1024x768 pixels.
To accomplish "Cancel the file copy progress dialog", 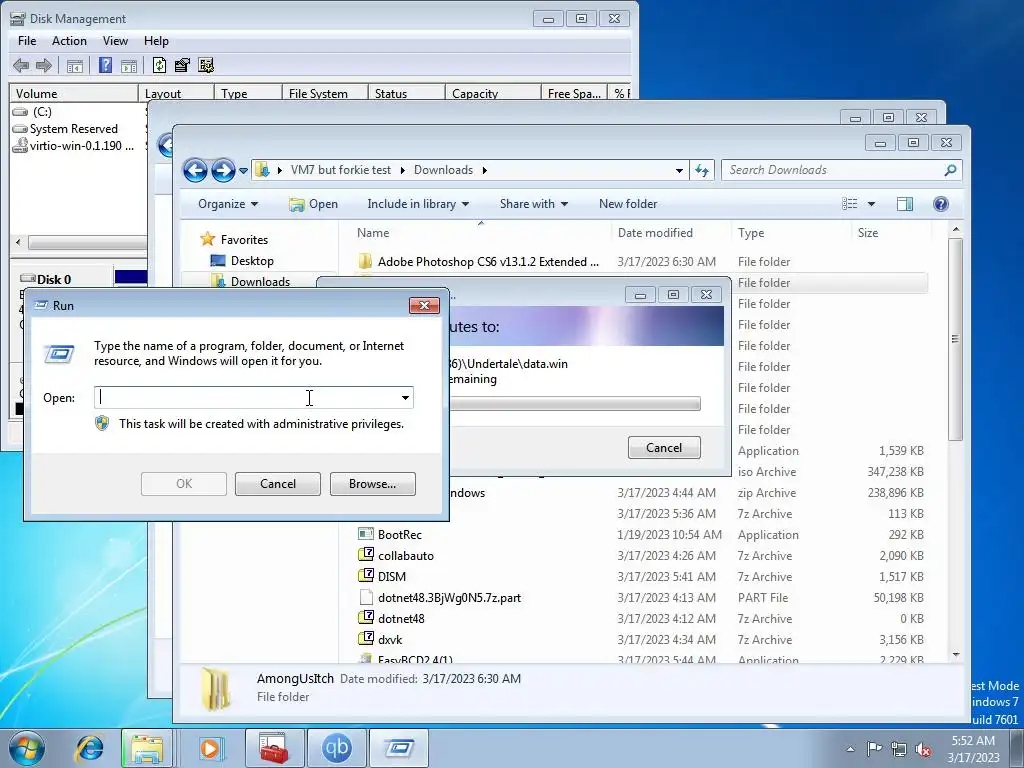I will pyautogui.click(x=664, y=447).
